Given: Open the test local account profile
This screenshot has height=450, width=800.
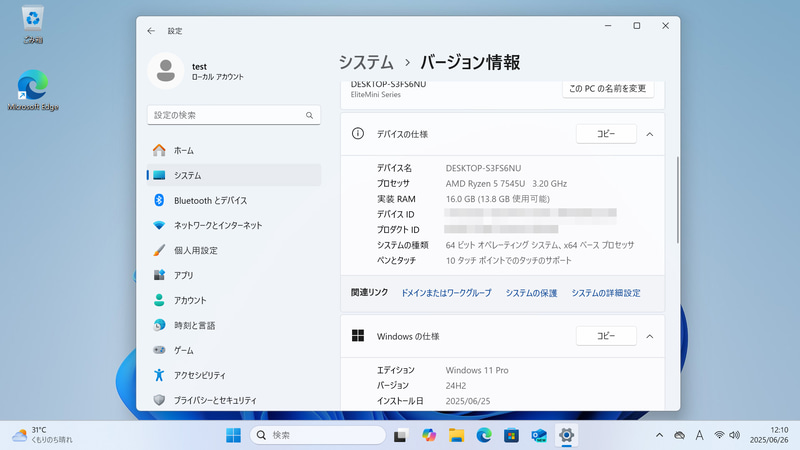Looking at the screenshot, I should click(x=196, y=71).
